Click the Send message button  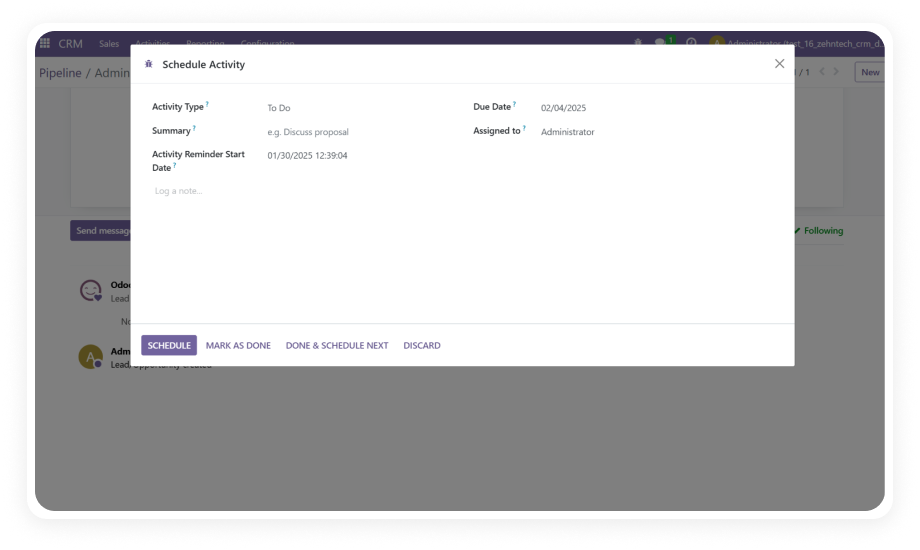[101, 231]
